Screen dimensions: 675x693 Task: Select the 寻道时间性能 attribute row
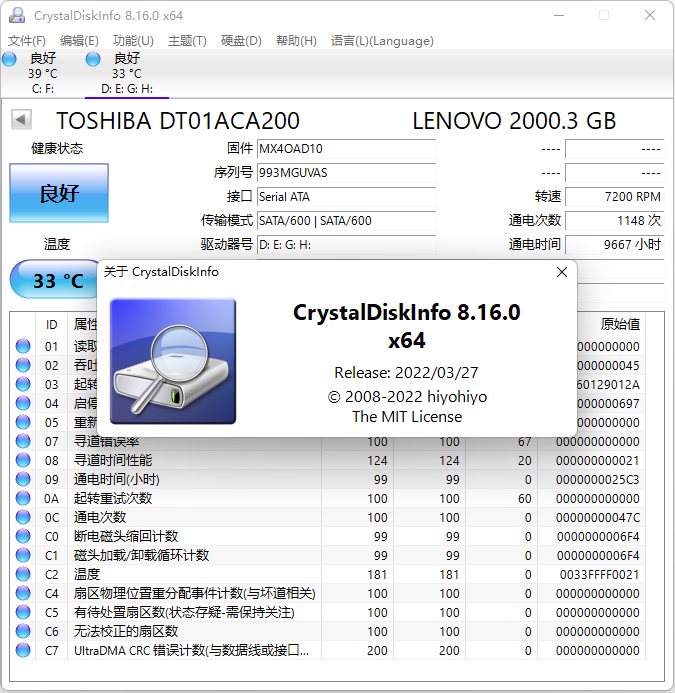click(328, 460)
